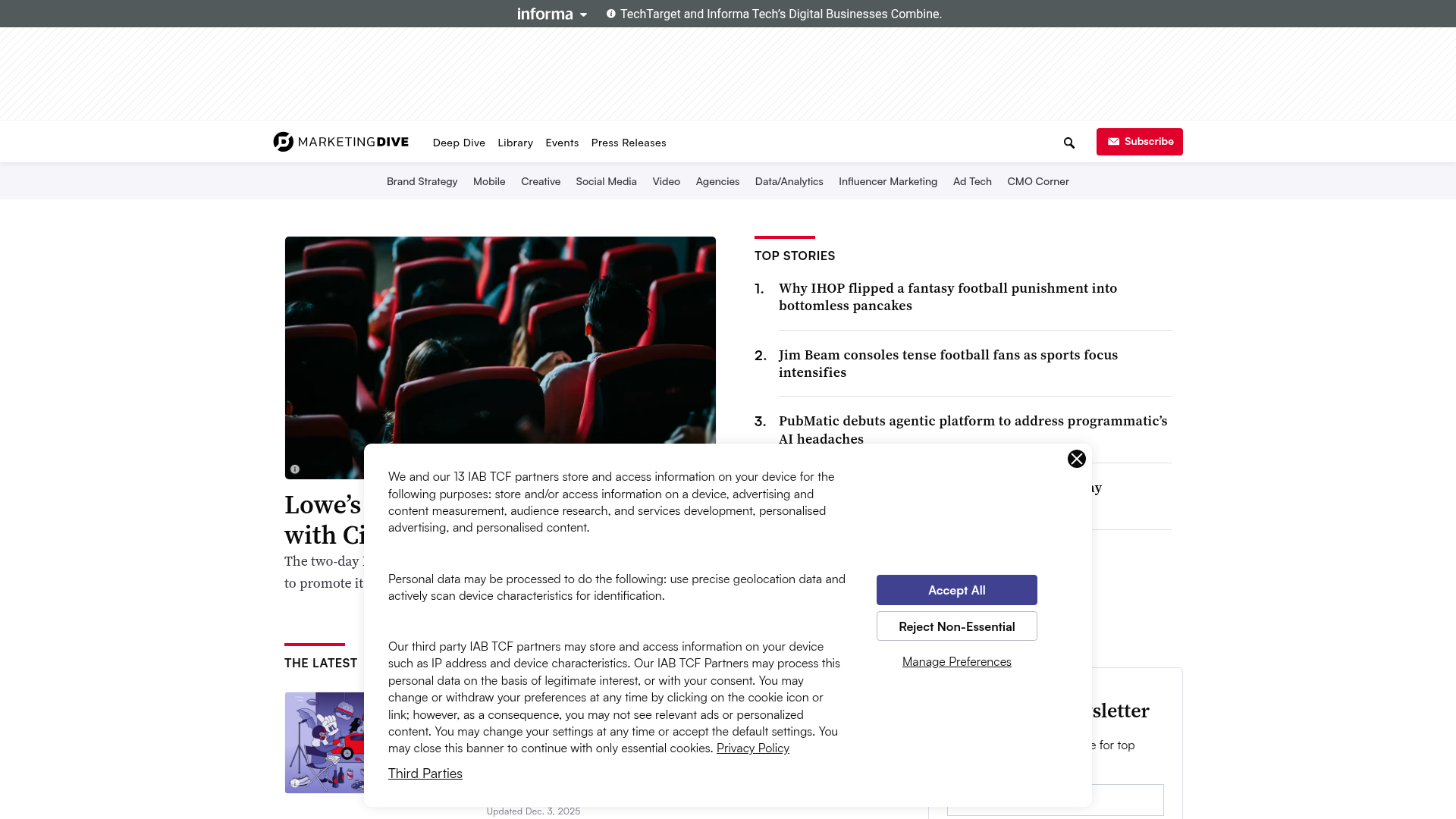
Task: Read the IHOP fantasy football punishment story
Action: 948,297
